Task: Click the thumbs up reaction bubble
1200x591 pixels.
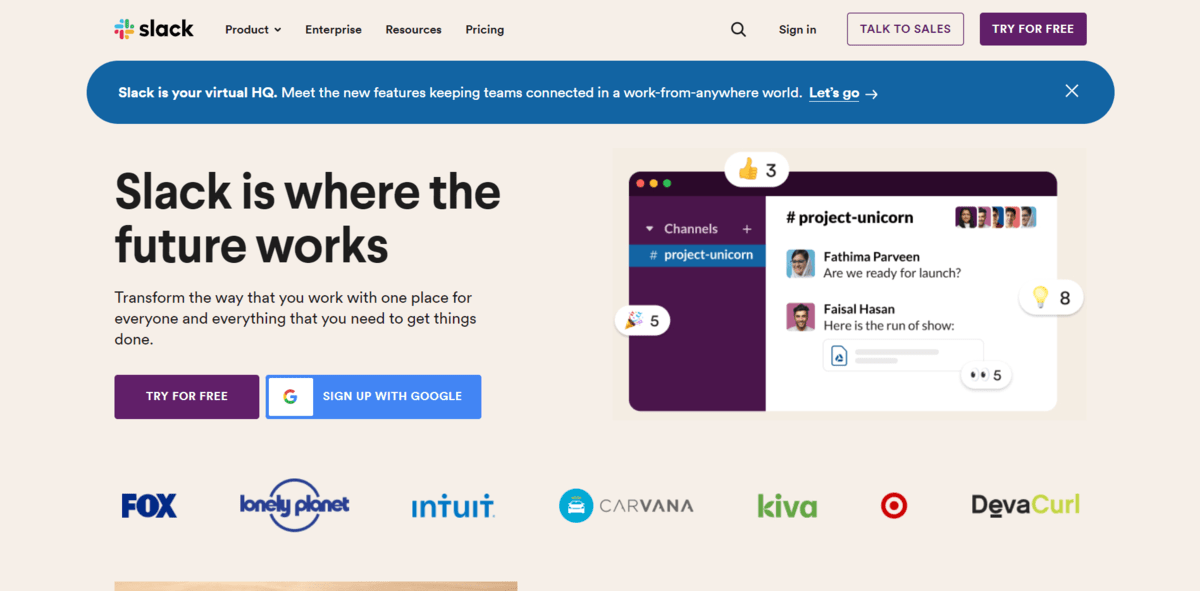Action: [757, 170]
